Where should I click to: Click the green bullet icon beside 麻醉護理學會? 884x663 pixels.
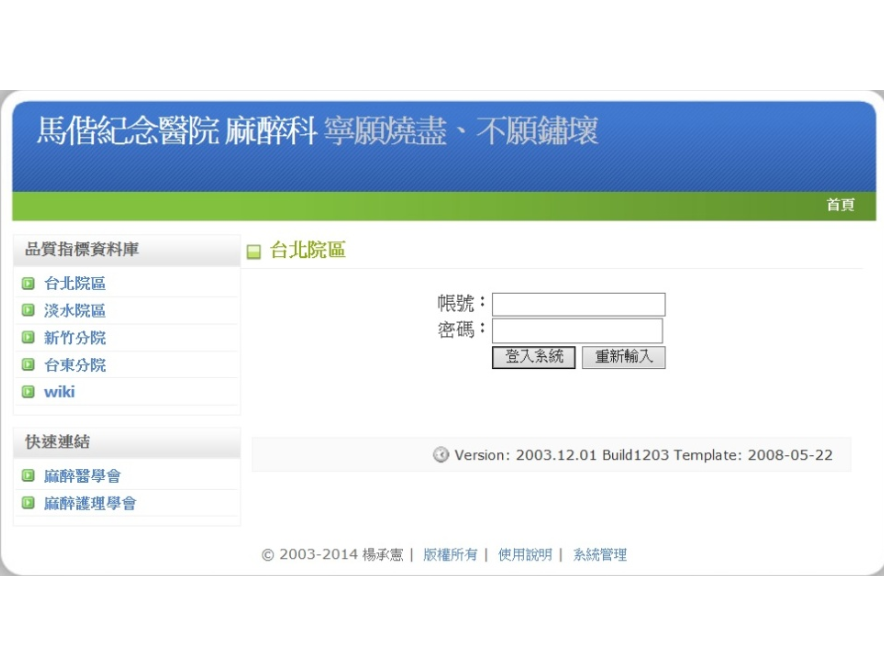(28, 502)
